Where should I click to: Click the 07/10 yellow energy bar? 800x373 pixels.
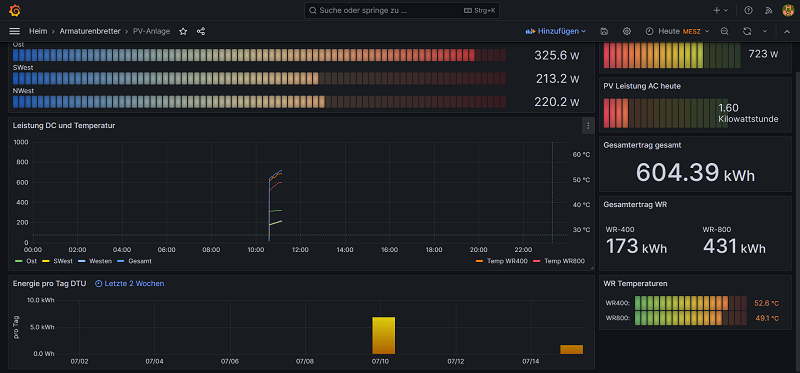coord(383,335)
